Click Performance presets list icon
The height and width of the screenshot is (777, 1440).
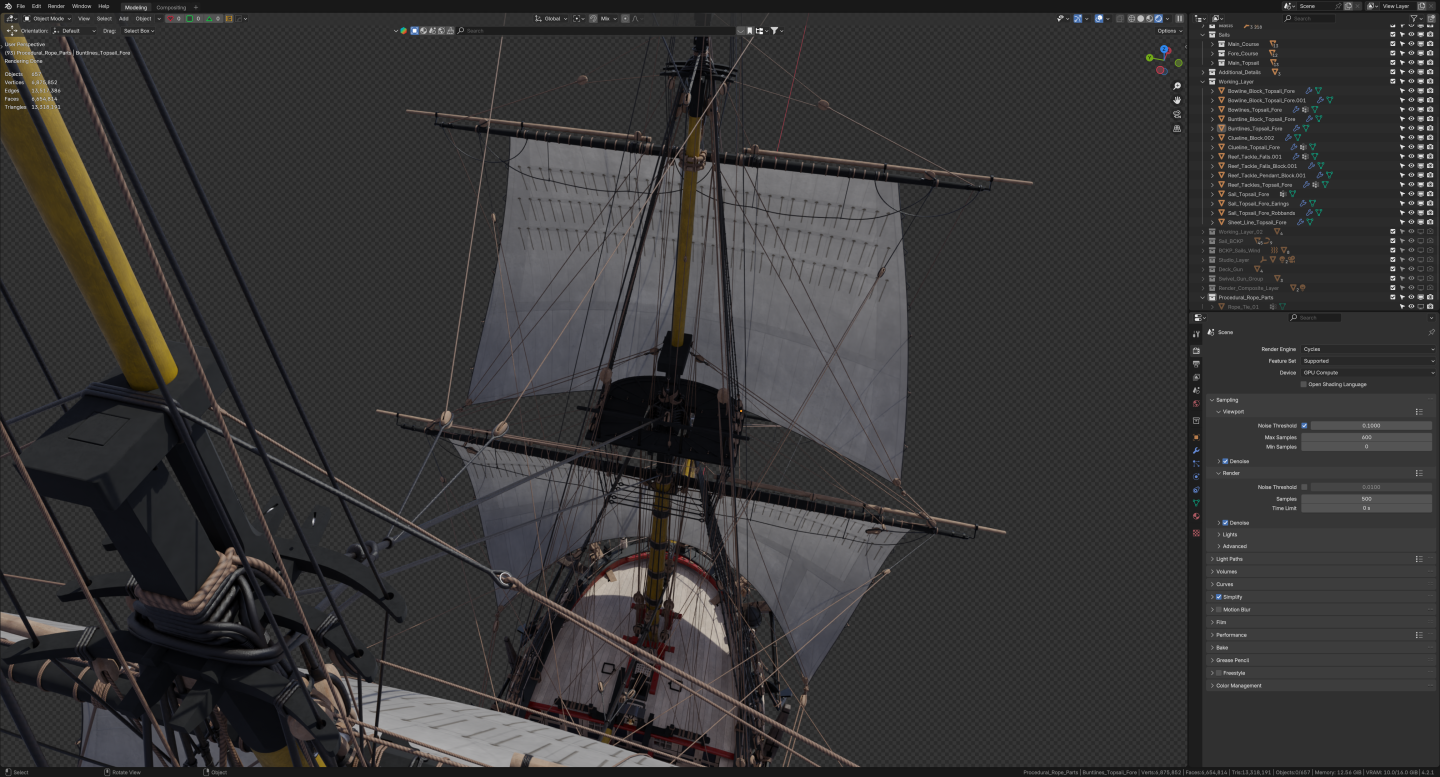[x=1419, y=635]
